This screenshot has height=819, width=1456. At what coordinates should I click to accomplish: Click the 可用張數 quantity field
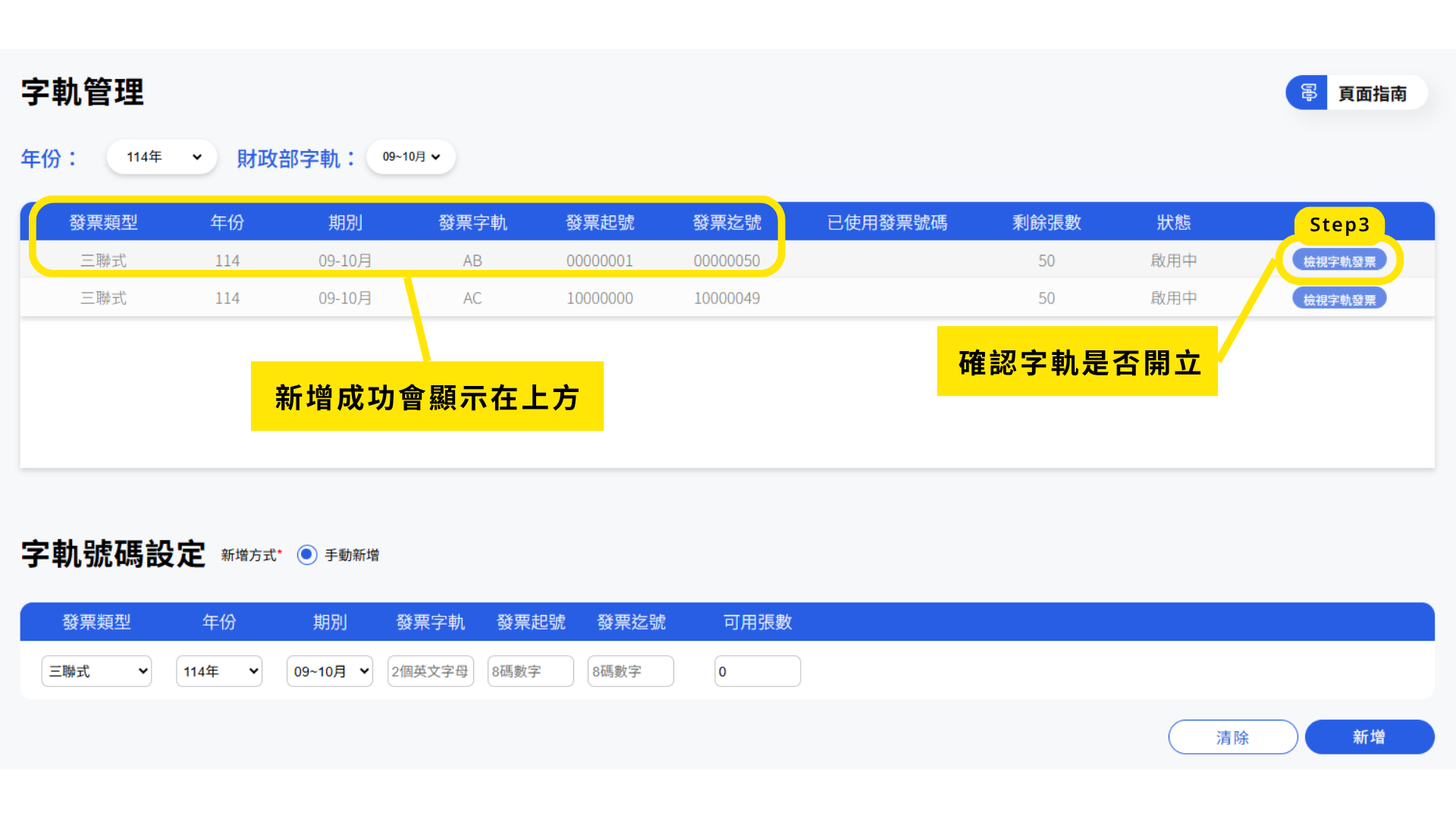[757, 671]
